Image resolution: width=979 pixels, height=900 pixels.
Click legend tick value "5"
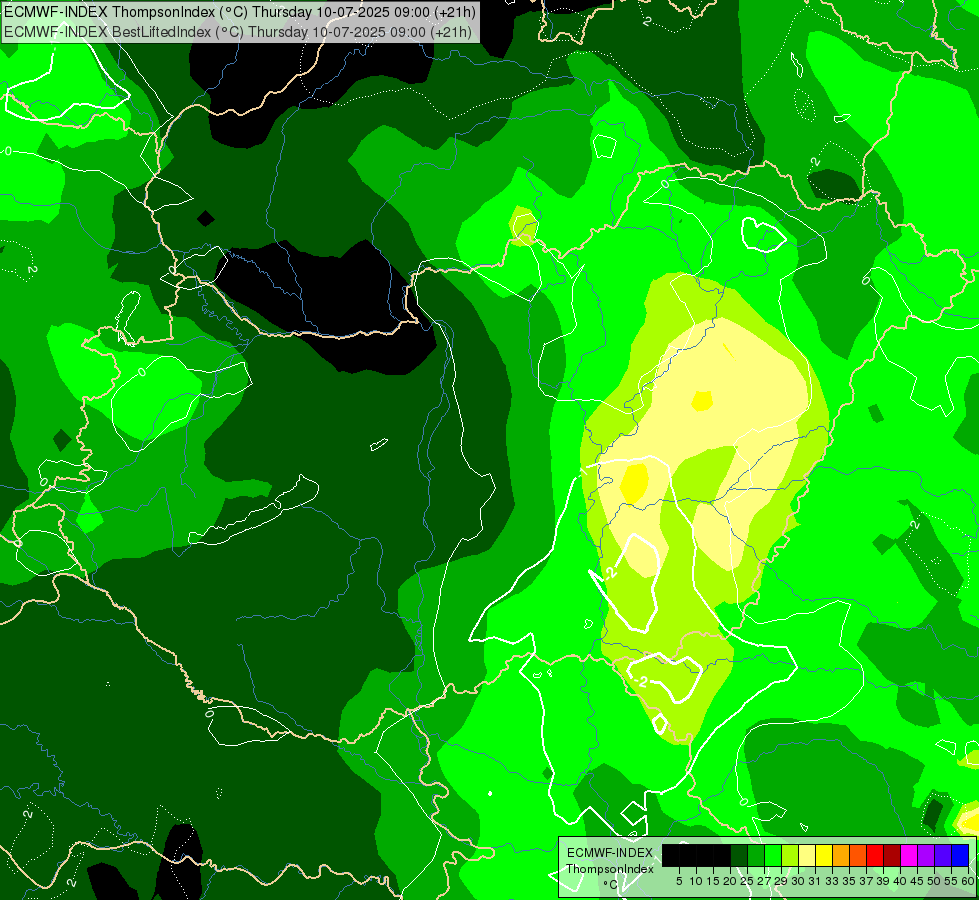(679, 881)
